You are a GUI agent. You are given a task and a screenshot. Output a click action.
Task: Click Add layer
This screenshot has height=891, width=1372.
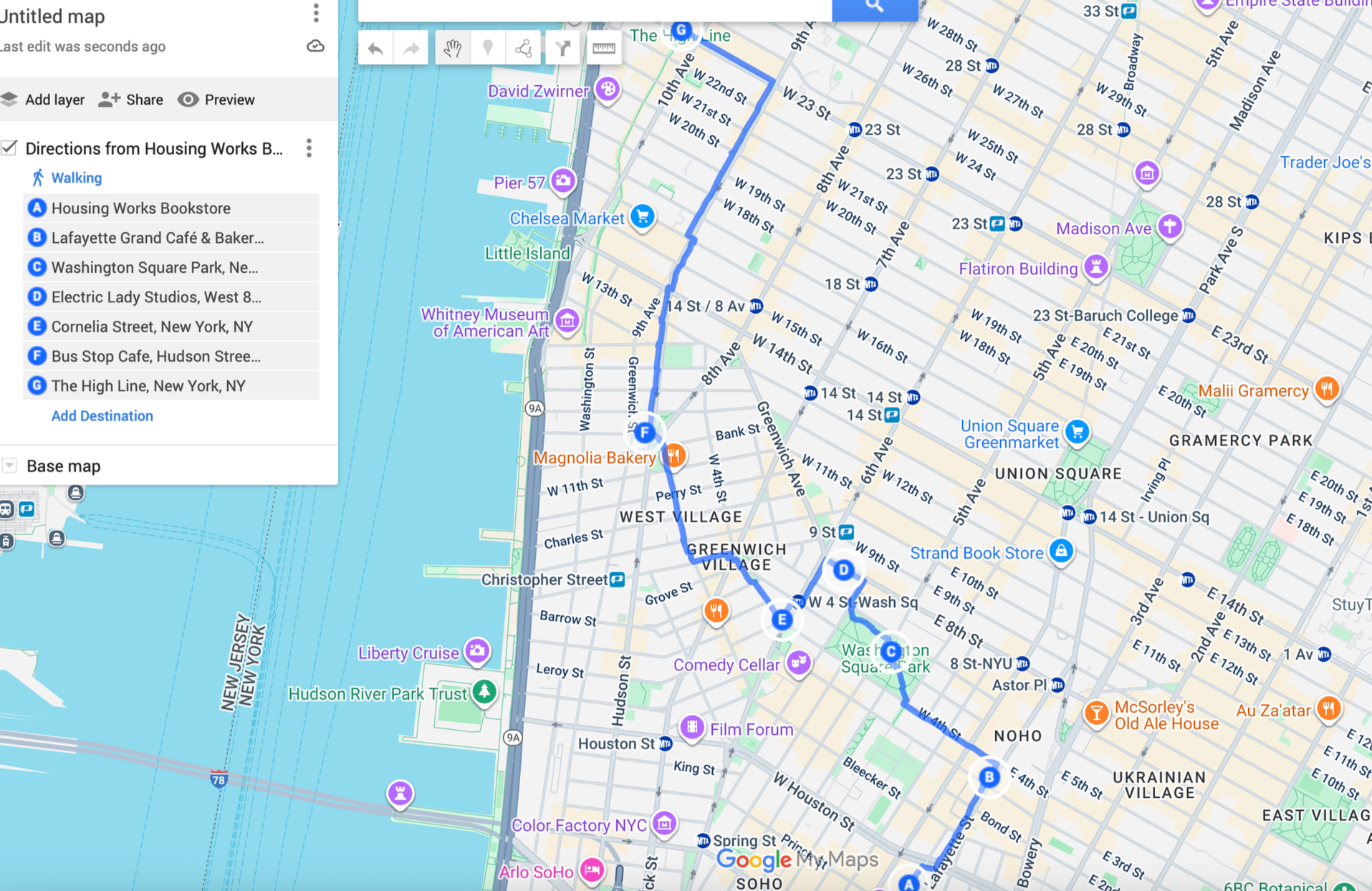click(43, 100)
